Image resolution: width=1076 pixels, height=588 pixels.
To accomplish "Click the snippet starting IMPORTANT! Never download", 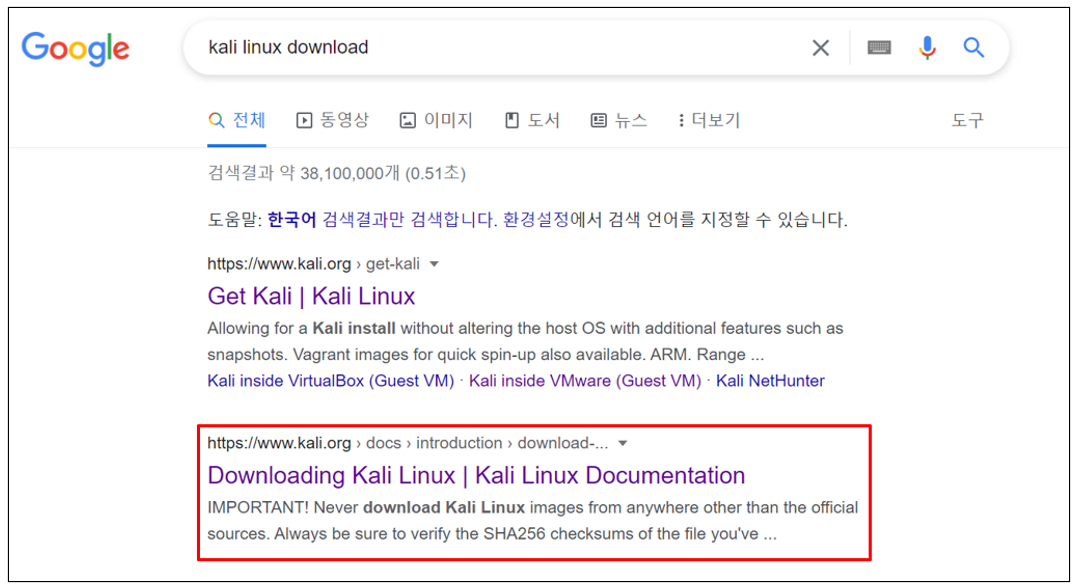I will point(533,521).
